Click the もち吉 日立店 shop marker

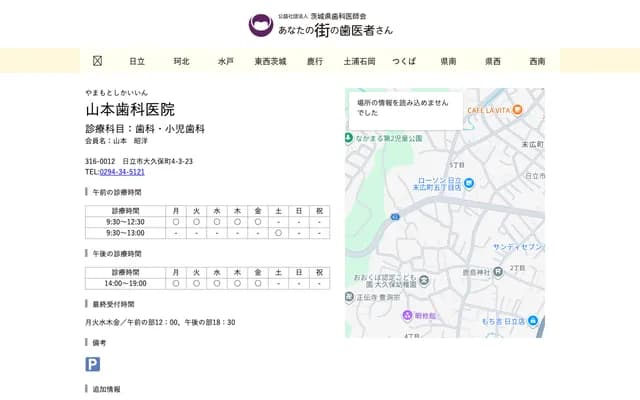533,321
